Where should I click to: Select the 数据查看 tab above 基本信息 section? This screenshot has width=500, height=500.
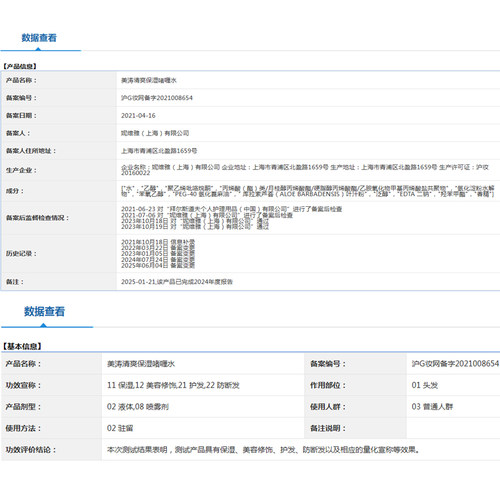(x=44, y=311)
